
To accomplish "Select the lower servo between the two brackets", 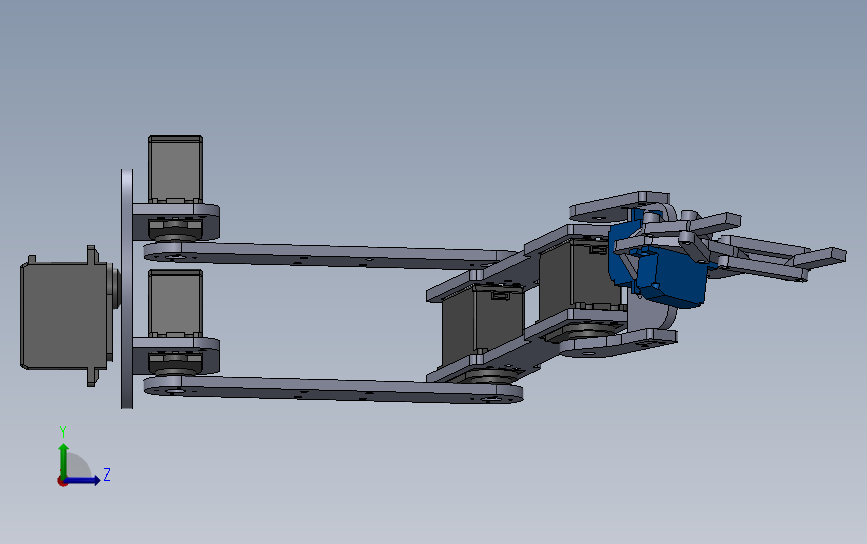I will tap(175, 303).
